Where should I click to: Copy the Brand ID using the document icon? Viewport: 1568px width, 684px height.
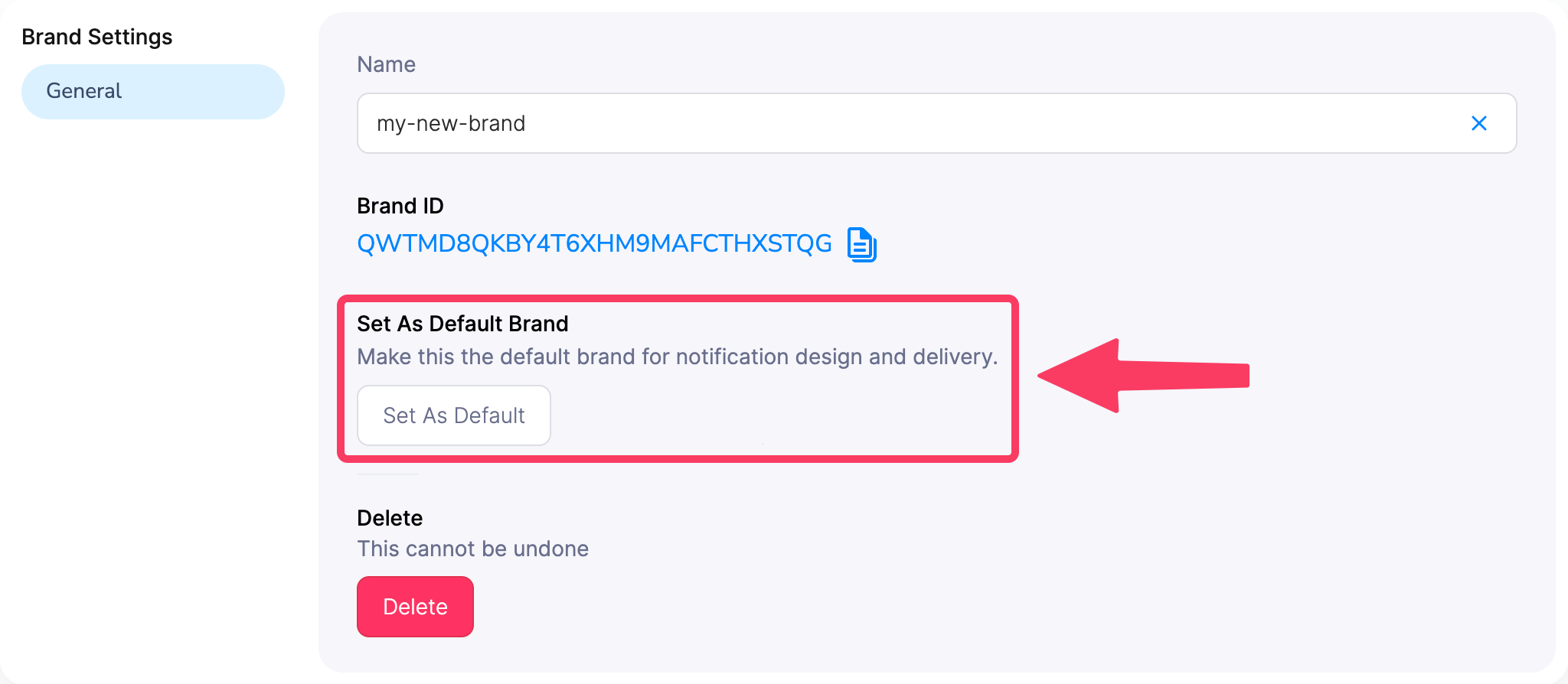(x=861, y=245)
